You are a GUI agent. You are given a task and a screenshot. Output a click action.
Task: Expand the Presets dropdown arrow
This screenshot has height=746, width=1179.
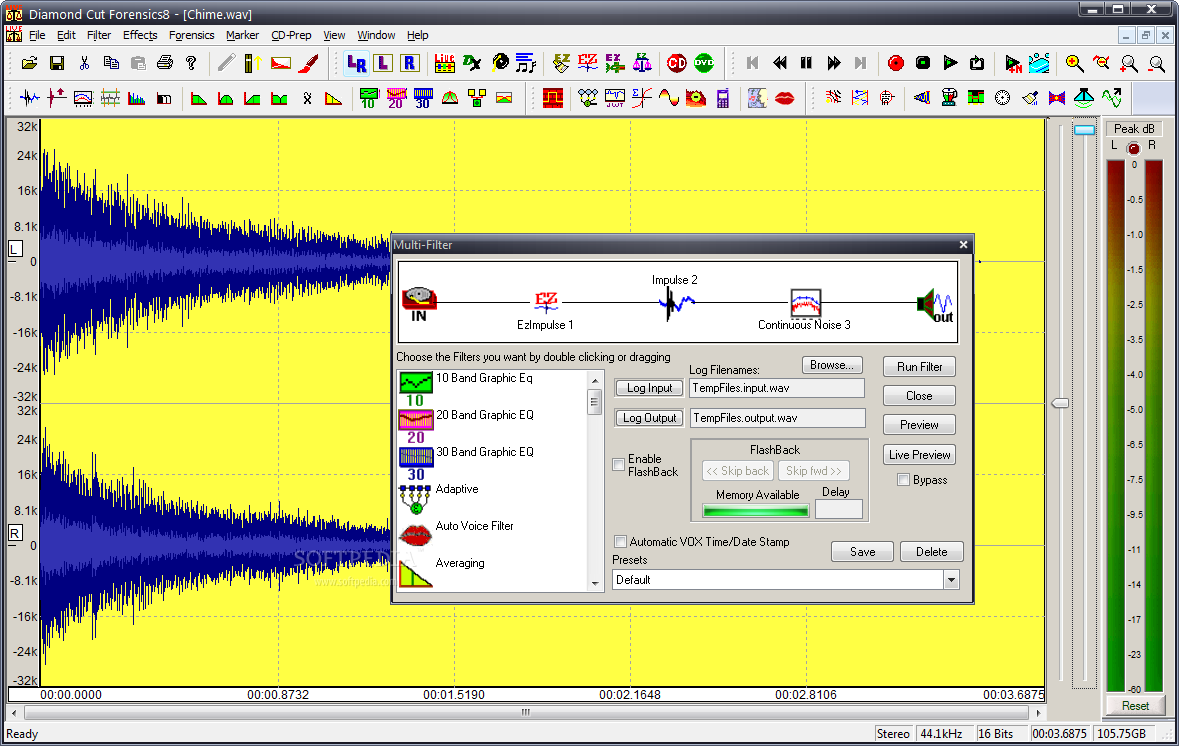[x=951, y=580]
